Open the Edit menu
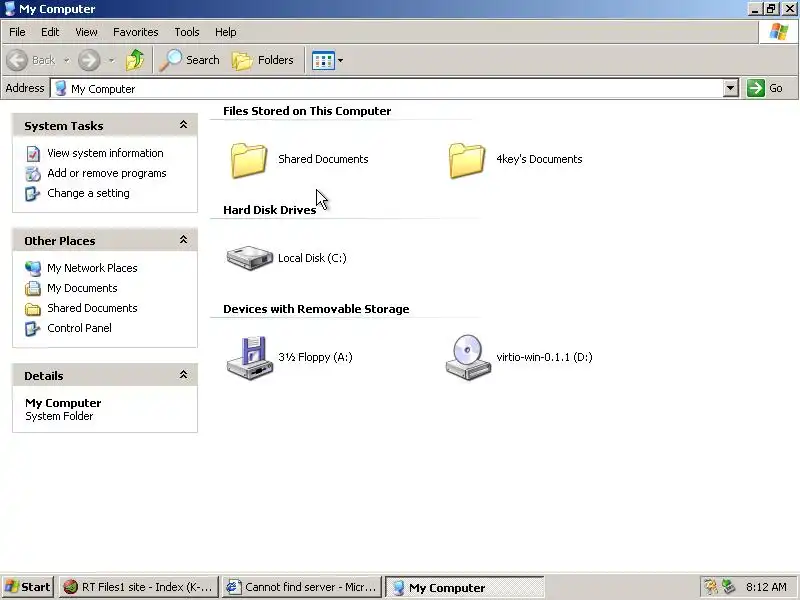 click(50, 32)
